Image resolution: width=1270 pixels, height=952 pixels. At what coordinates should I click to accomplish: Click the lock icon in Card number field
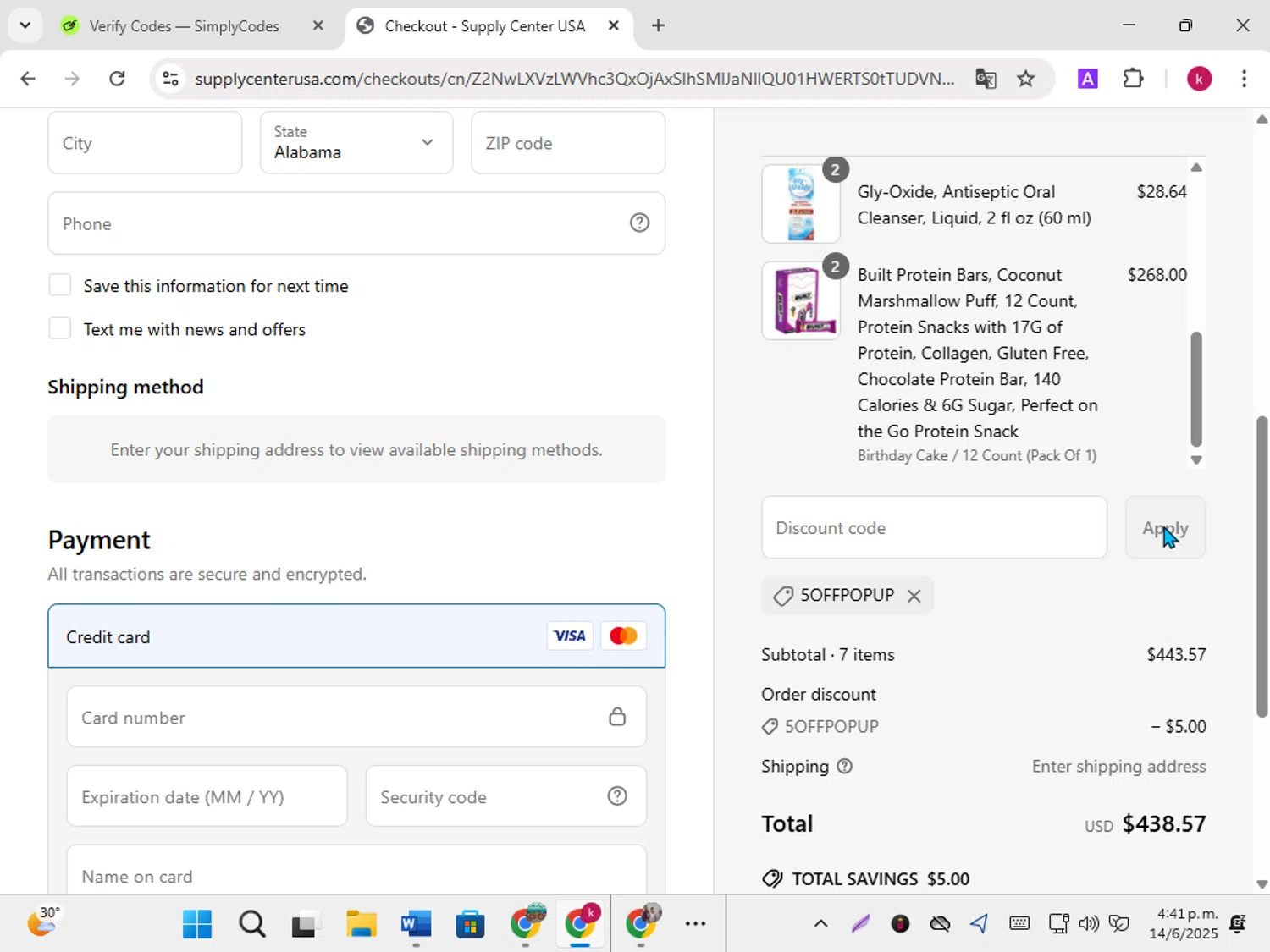point(617,717)
